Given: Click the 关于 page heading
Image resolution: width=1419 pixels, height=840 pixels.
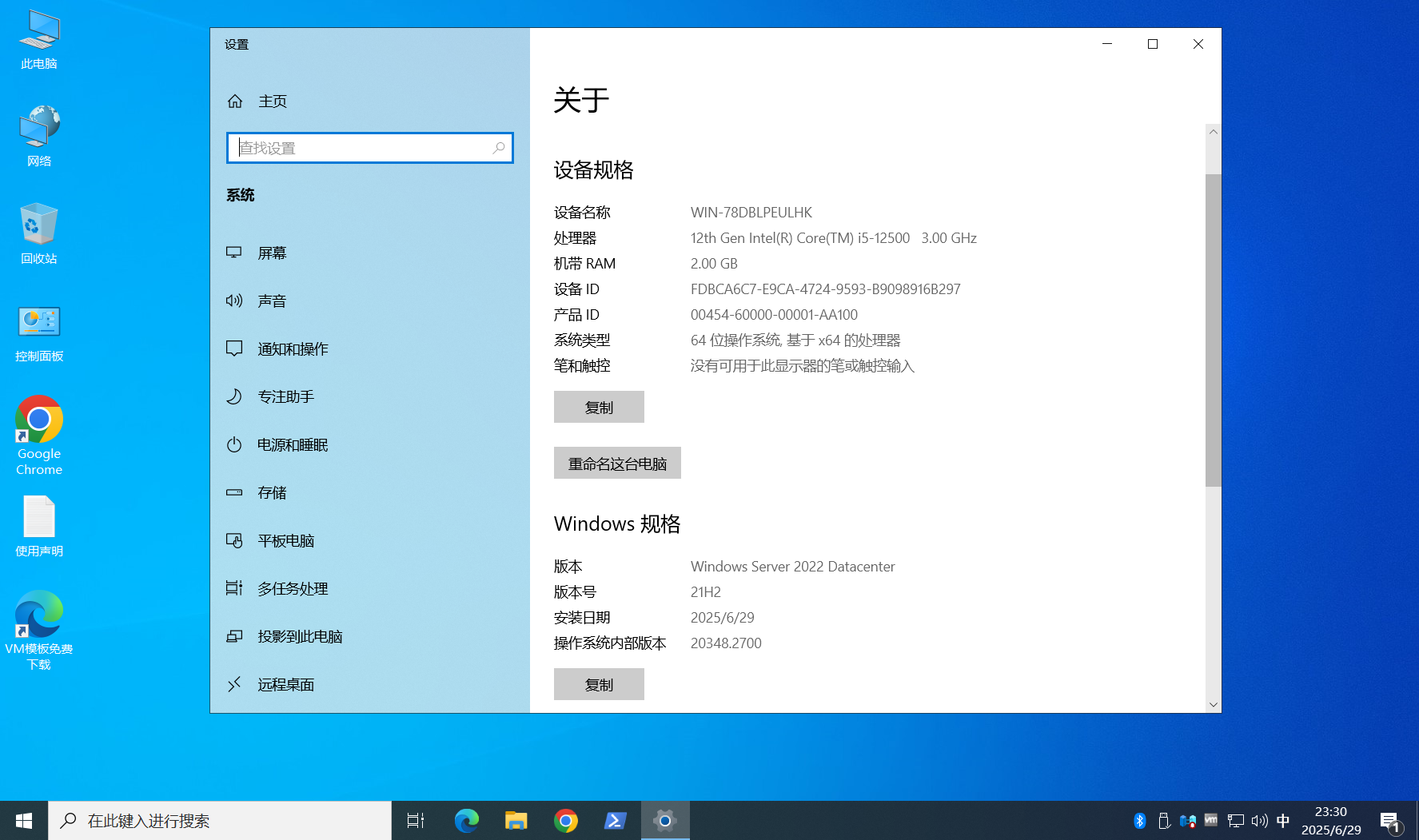Looking at the screenshot, I should 582,101.
